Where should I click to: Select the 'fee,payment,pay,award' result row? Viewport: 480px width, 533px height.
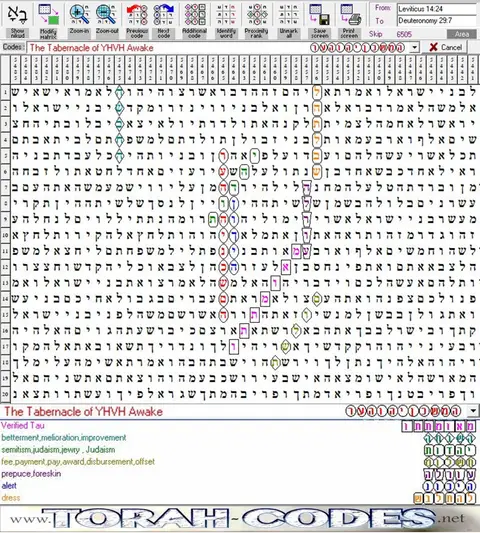[239, 462]
